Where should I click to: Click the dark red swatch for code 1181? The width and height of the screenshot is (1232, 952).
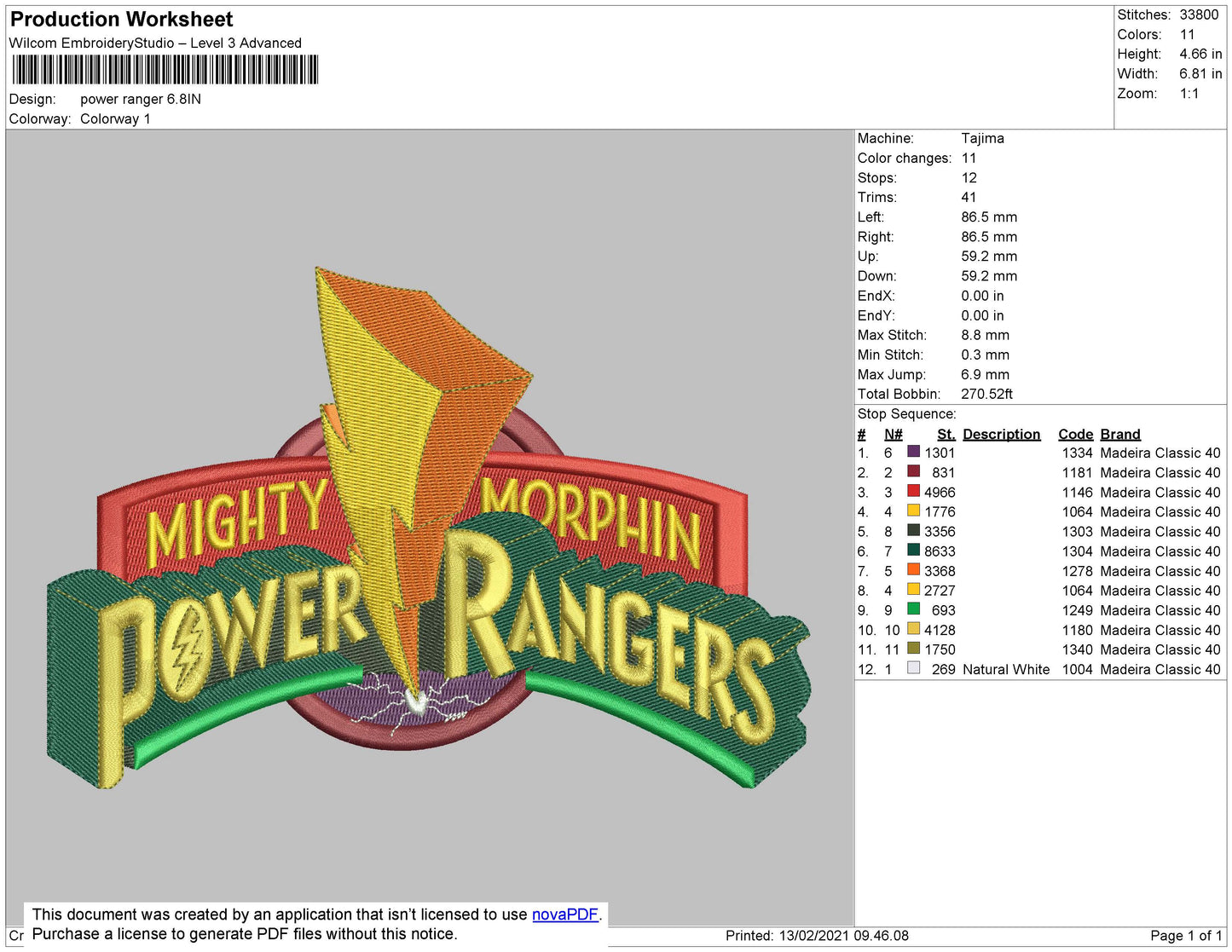[913, 471]
